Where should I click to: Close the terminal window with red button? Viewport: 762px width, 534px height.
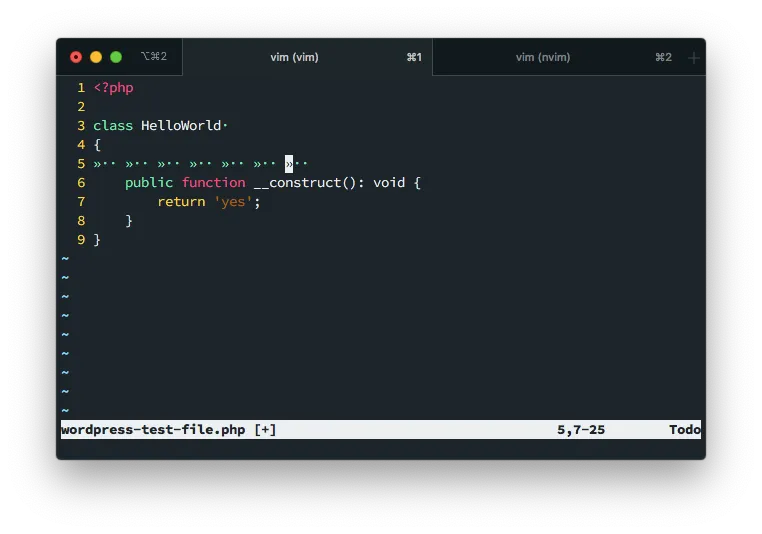pyautogui.click(x=76, y=57)
